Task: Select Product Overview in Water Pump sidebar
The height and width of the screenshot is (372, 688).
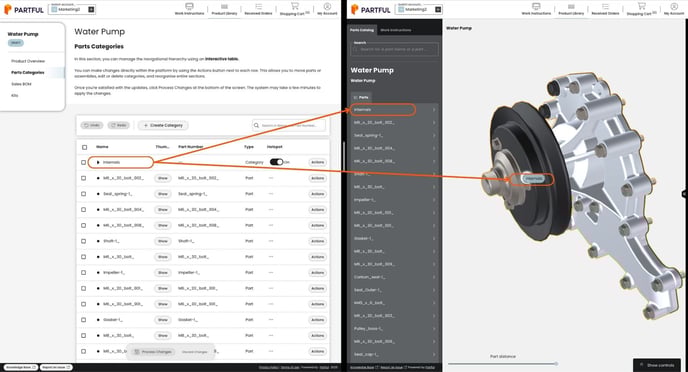Action: (28, 61)
